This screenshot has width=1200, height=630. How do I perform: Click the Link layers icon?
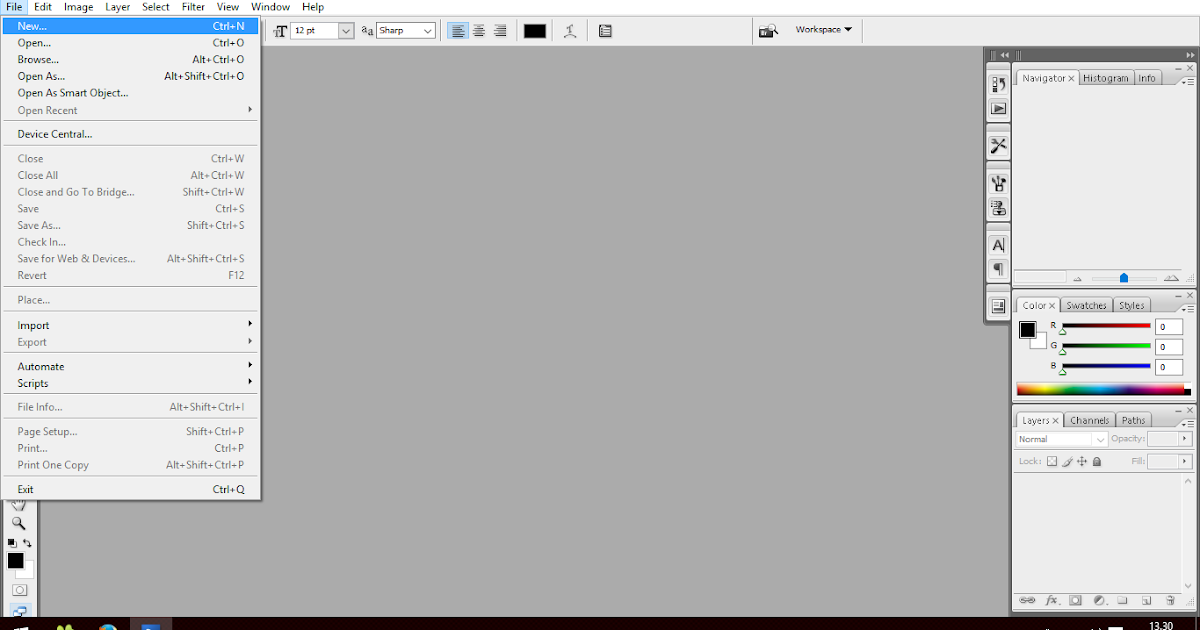(1027, 601)
